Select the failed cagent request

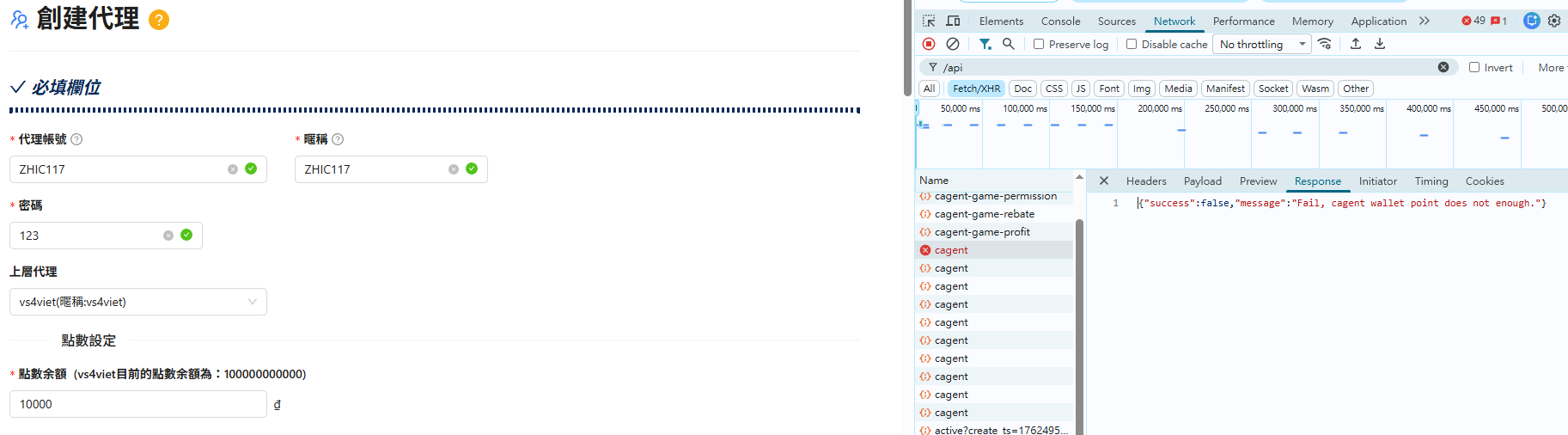[x=951, y=250]
